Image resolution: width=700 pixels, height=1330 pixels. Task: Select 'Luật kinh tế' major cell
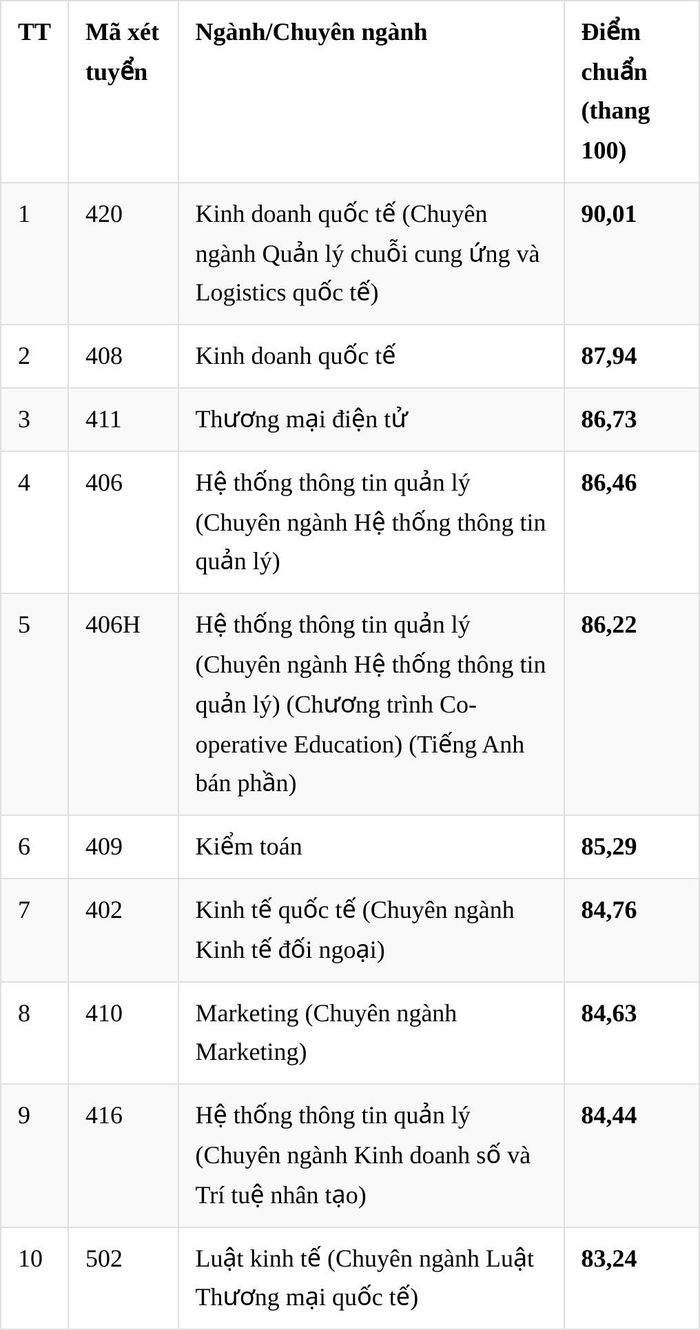371,1278
